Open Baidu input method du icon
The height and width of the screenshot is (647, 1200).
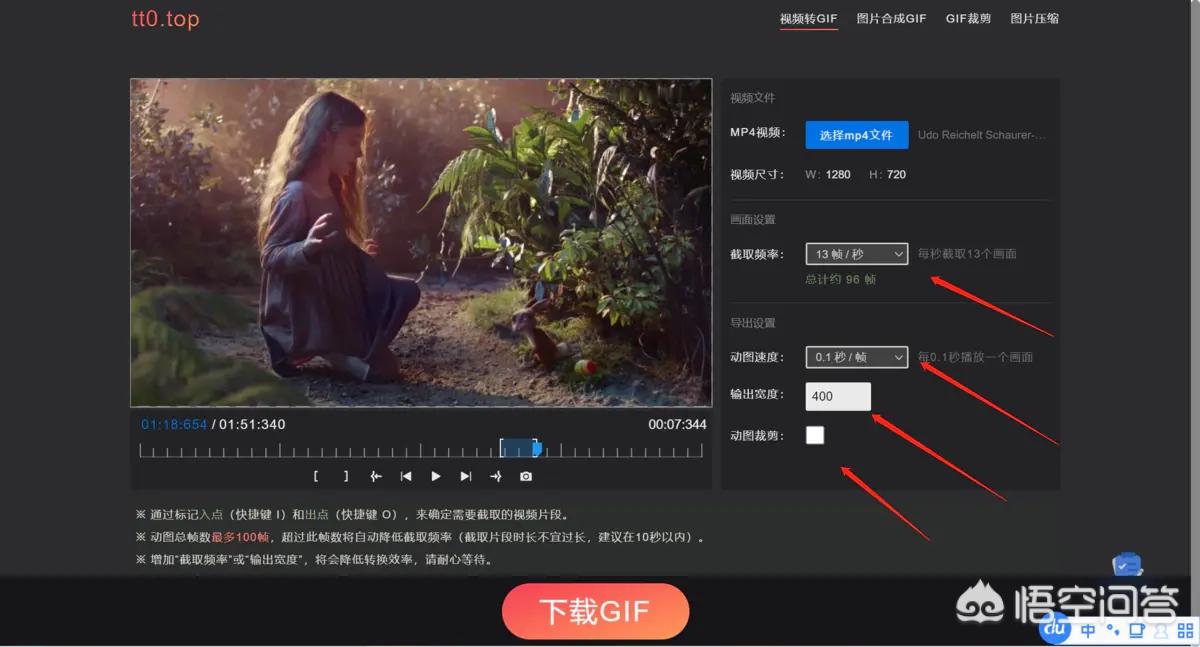(1055, 628)
